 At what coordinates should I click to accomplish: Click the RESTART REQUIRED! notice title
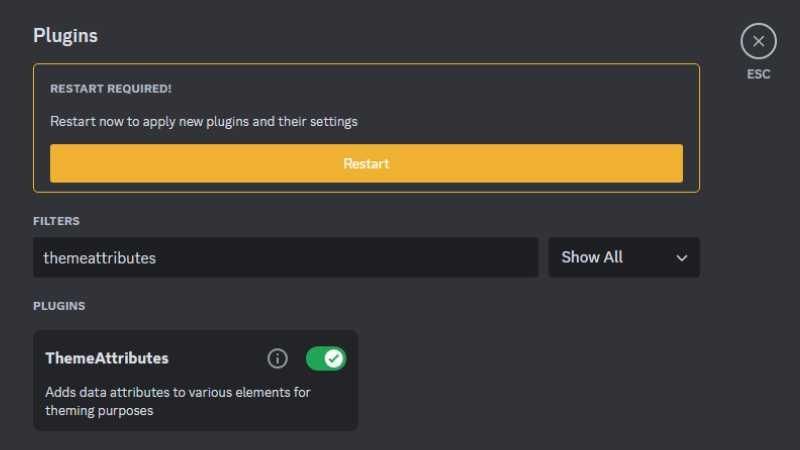111,89
